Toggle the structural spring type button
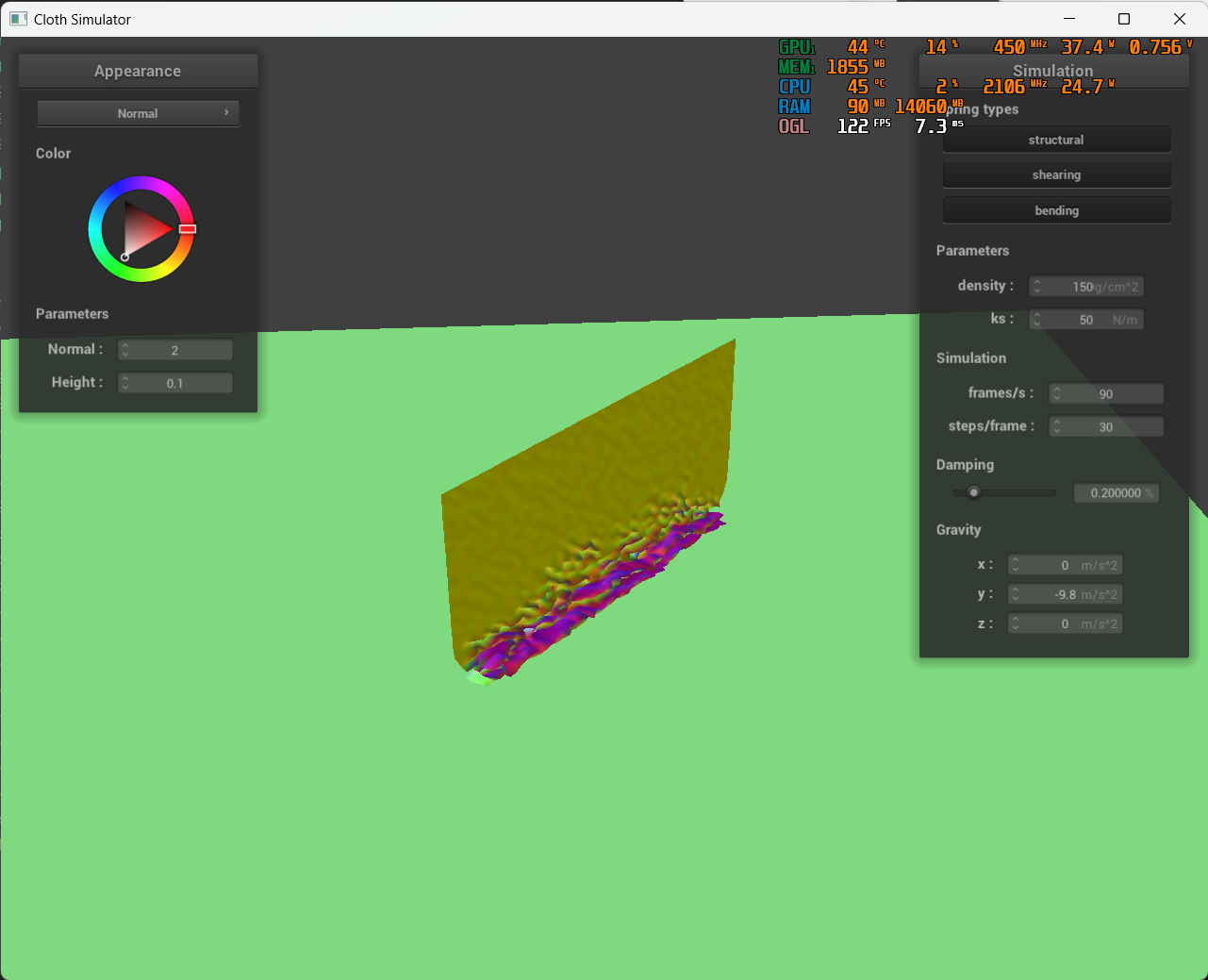The height and width of the screenshot is (980, 1208). (x=1056, y=140)
